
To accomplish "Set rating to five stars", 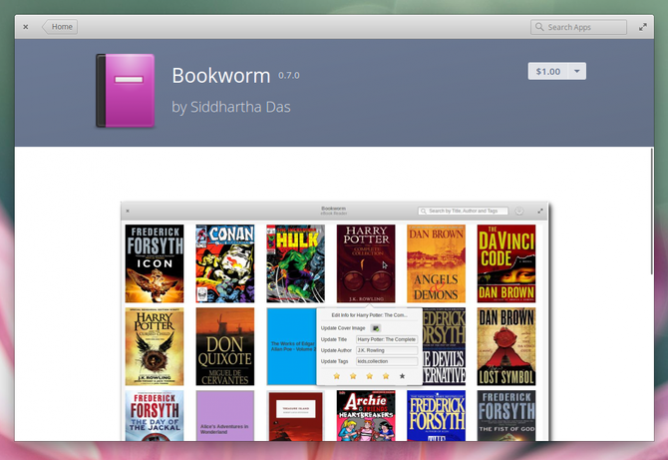I will point(402,376).
